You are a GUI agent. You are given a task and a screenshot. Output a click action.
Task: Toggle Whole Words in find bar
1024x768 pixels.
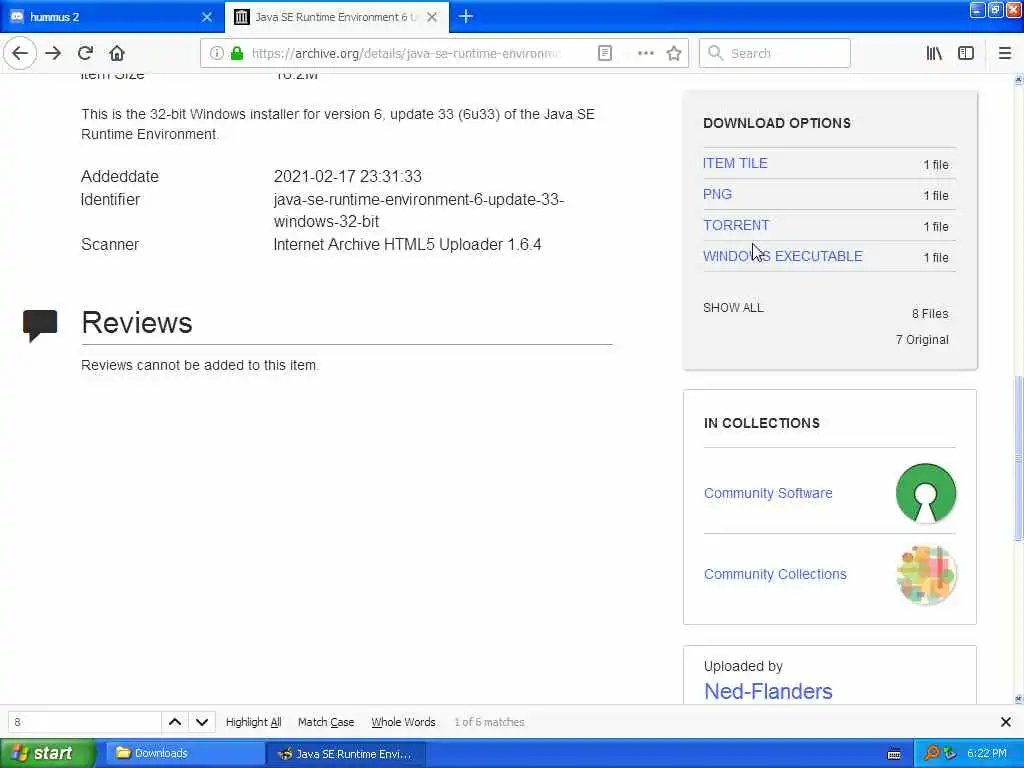403,722
